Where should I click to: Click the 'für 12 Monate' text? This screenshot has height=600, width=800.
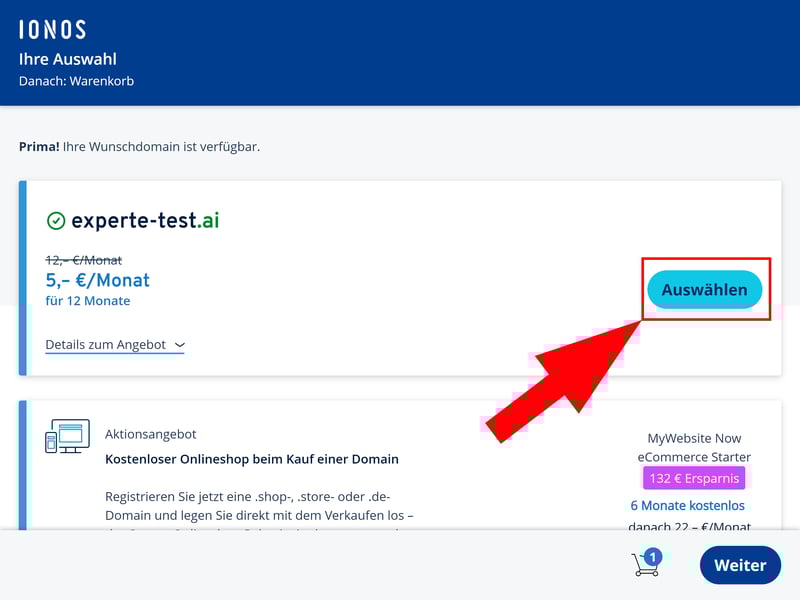88,301
